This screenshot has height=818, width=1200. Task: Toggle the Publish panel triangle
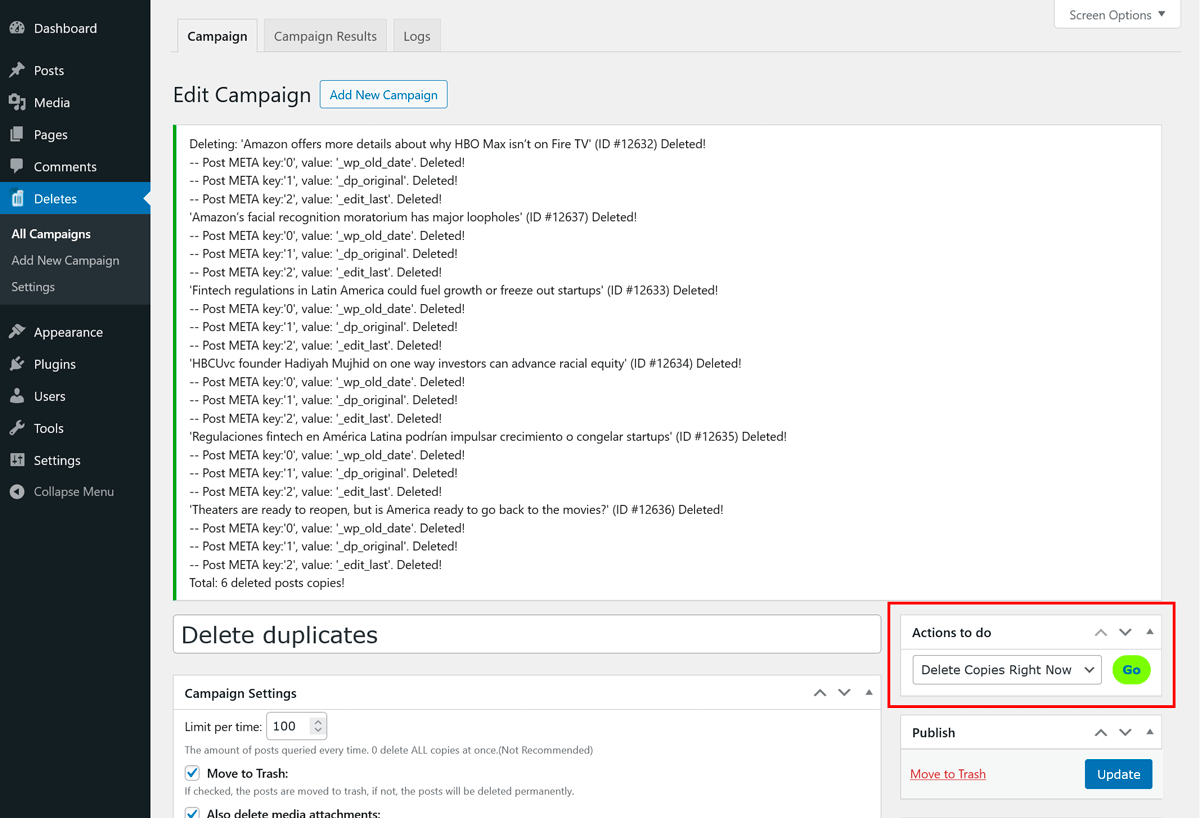[x=1150, y=732]
